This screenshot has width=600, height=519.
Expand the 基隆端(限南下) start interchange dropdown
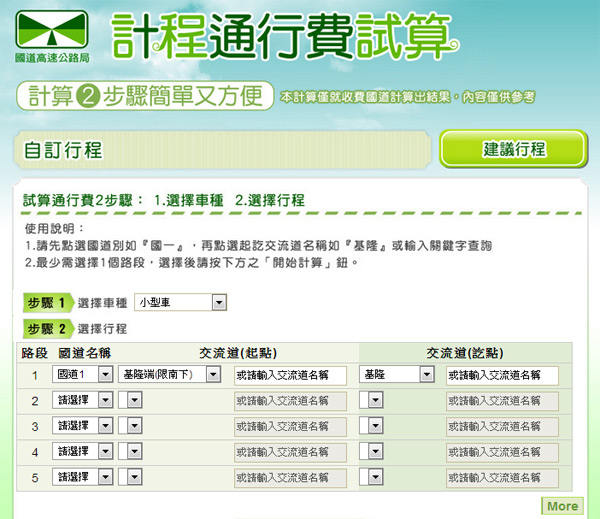[171, 375]
